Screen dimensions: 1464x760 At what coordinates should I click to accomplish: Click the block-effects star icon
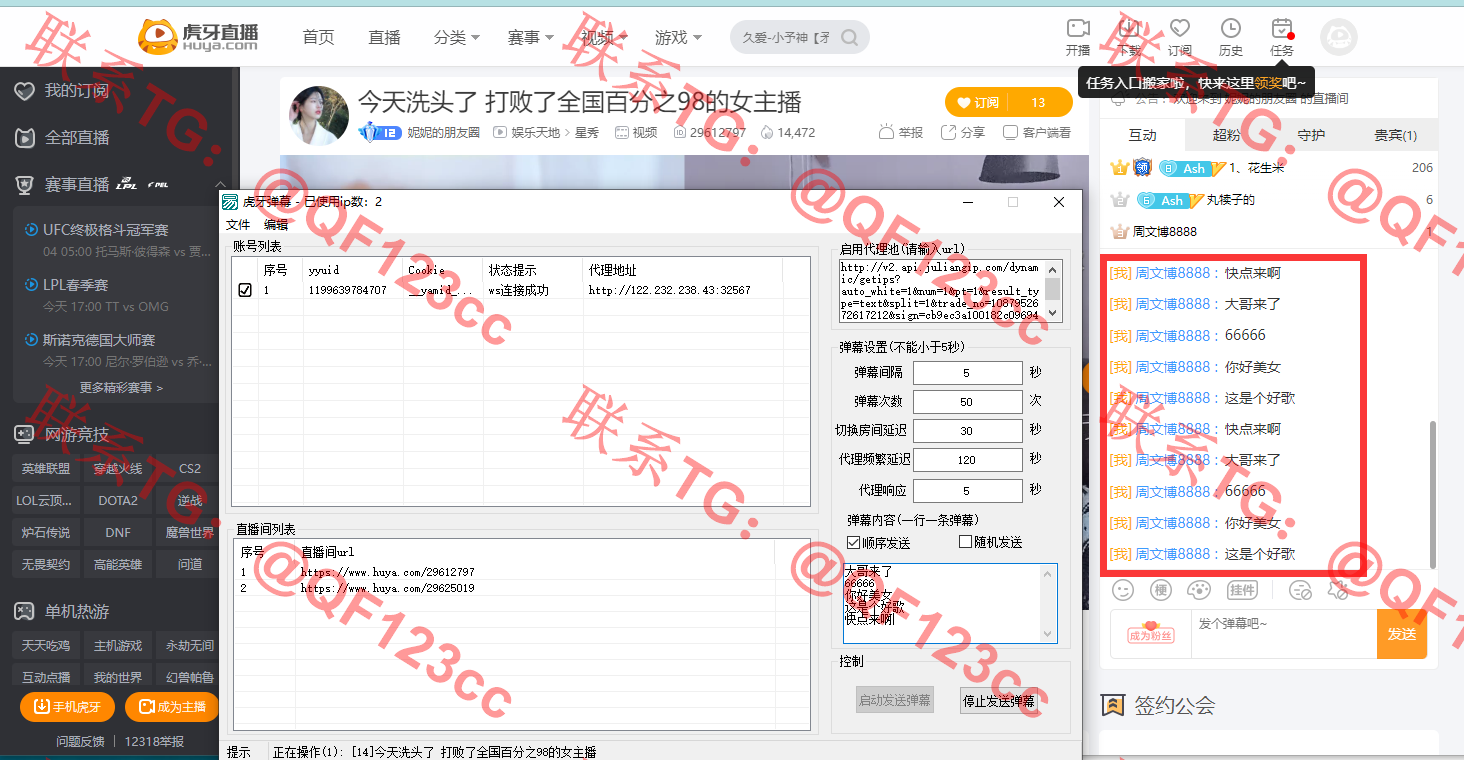1338,590
